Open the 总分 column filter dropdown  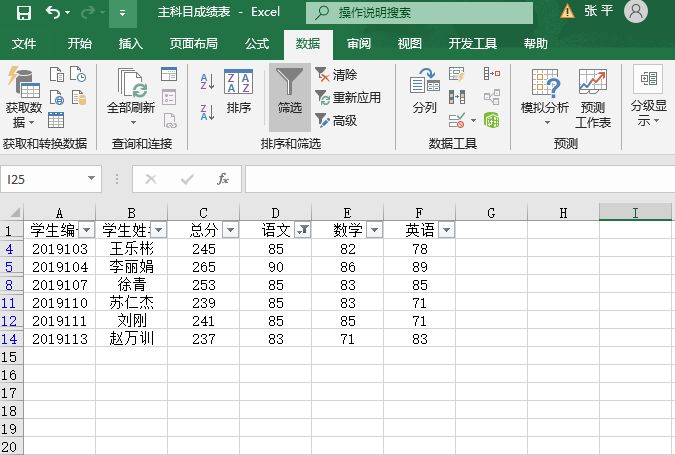pos(230,230)
